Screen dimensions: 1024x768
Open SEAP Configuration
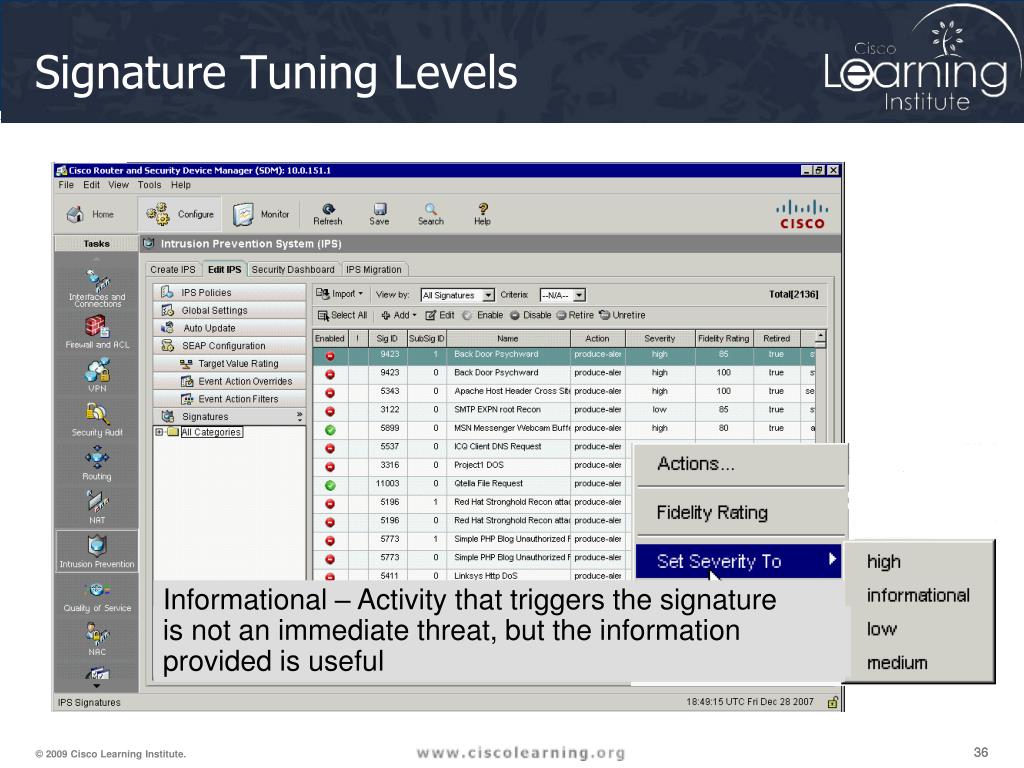(x=229, y=345)
